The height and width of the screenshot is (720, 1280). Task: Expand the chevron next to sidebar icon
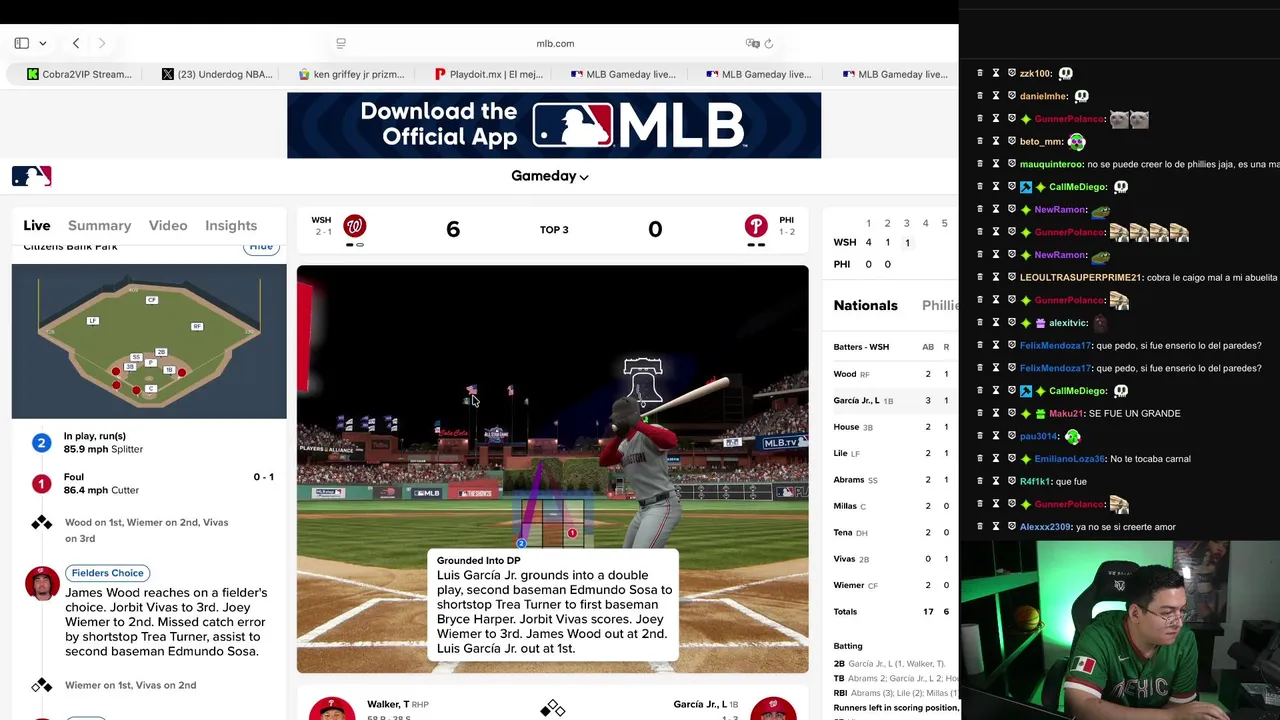42,43
